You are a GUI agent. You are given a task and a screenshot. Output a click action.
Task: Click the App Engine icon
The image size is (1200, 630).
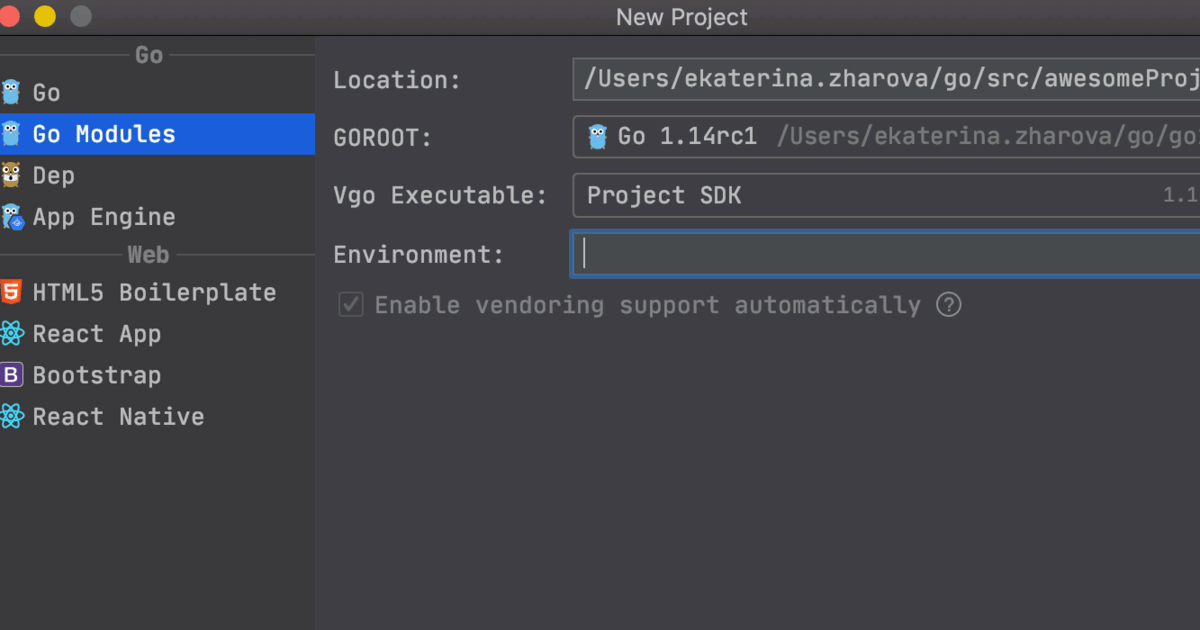point(11,217)
